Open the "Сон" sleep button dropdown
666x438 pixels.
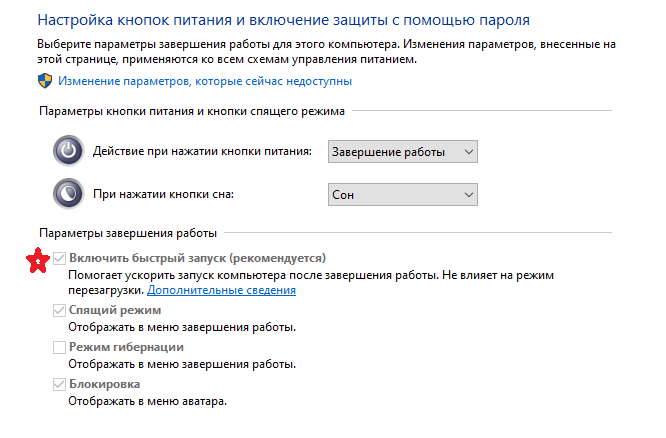pyautogui.click(x=403, y=194)
